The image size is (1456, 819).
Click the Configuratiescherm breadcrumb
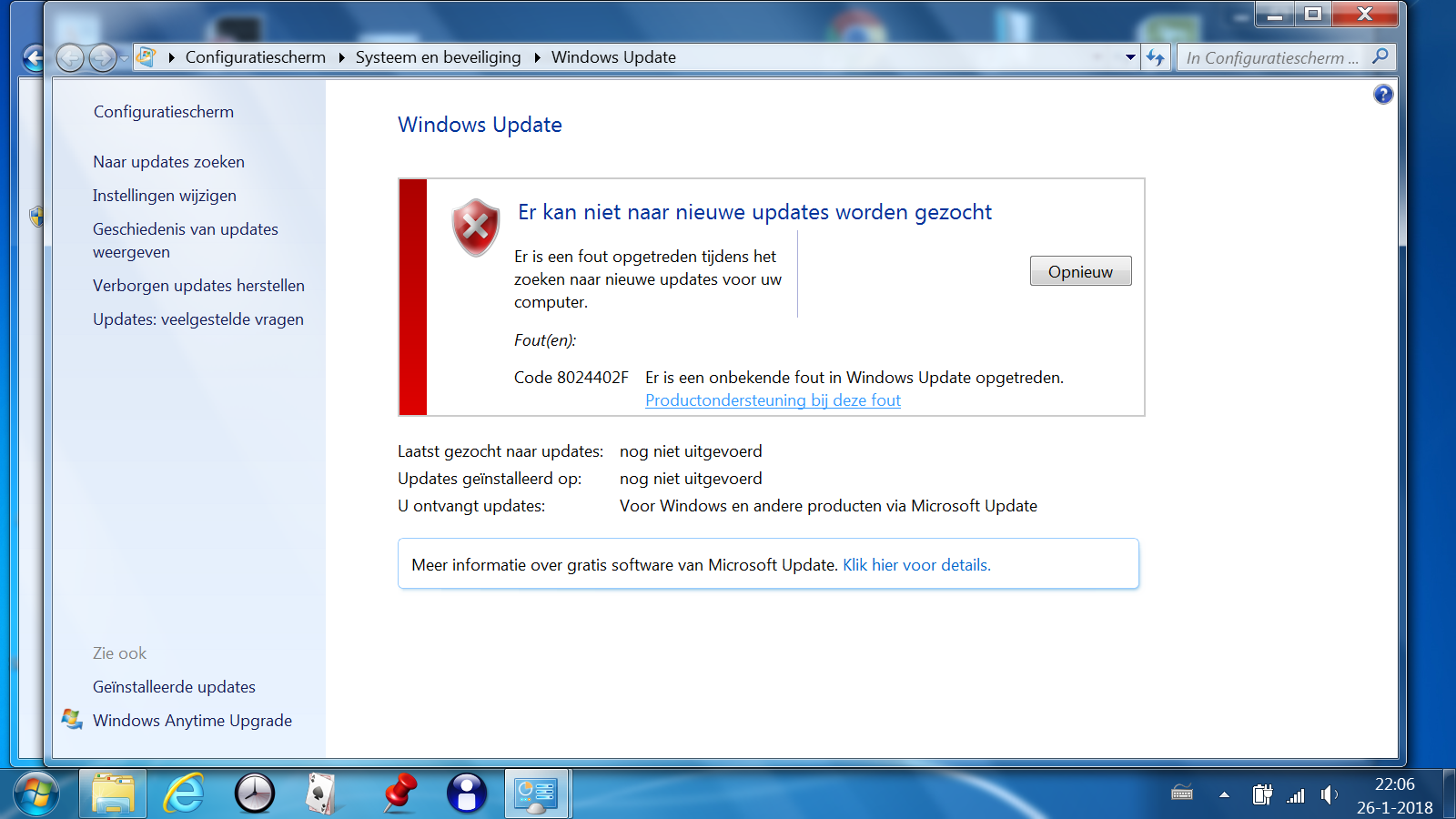(256, 57)
